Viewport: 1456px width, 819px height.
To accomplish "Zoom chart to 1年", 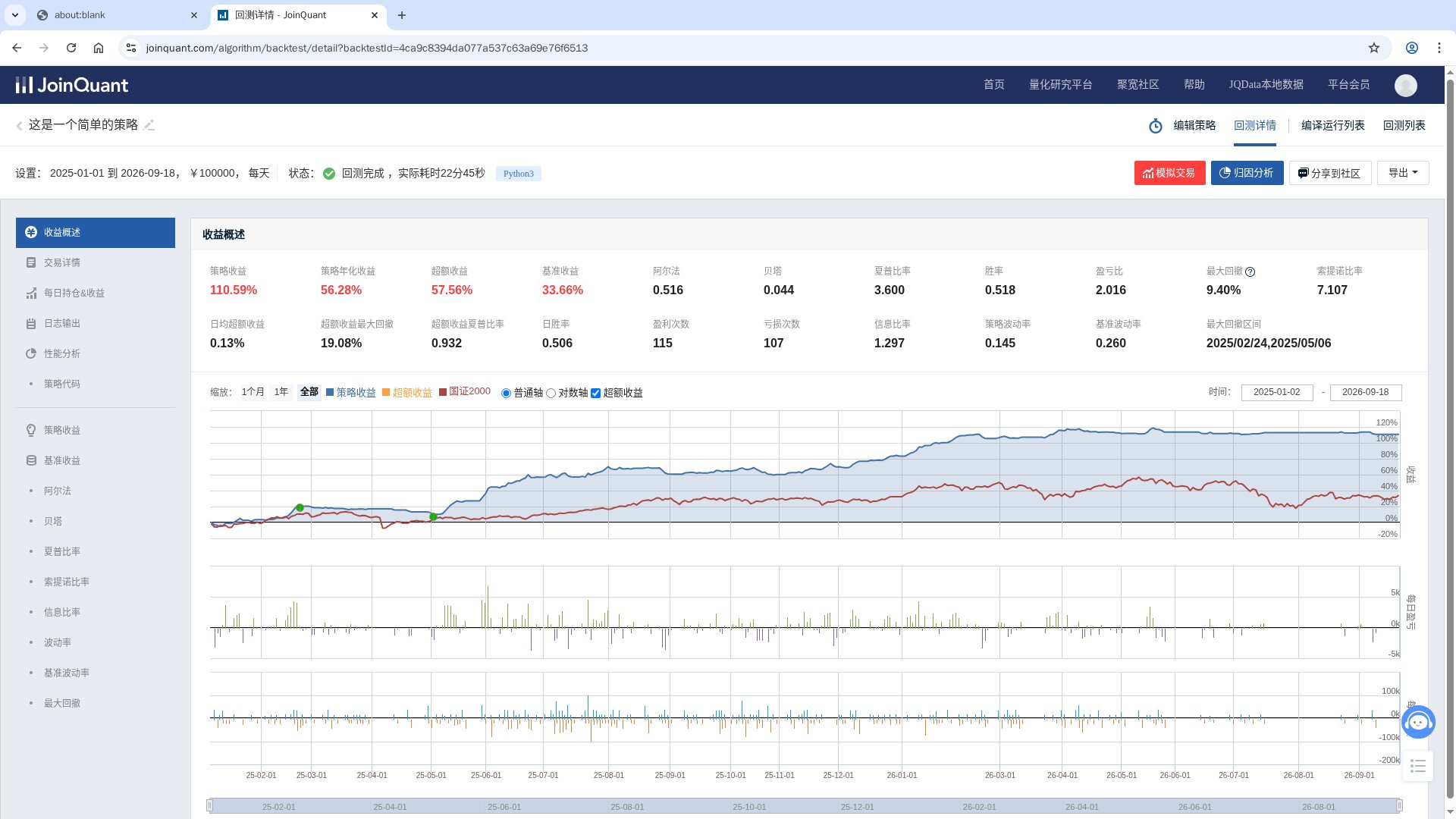I will [x=281, y=392].
